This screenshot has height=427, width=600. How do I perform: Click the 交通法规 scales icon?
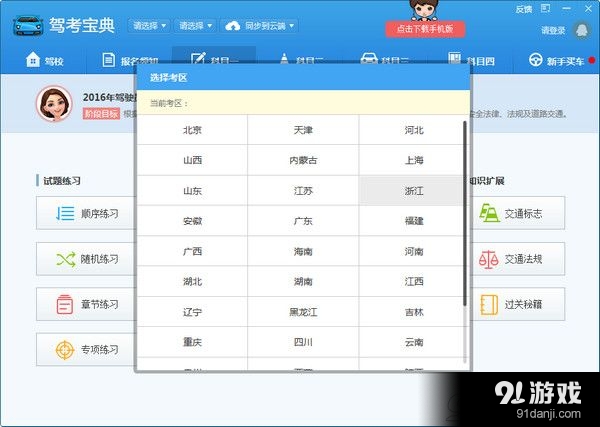coord(489,259)
